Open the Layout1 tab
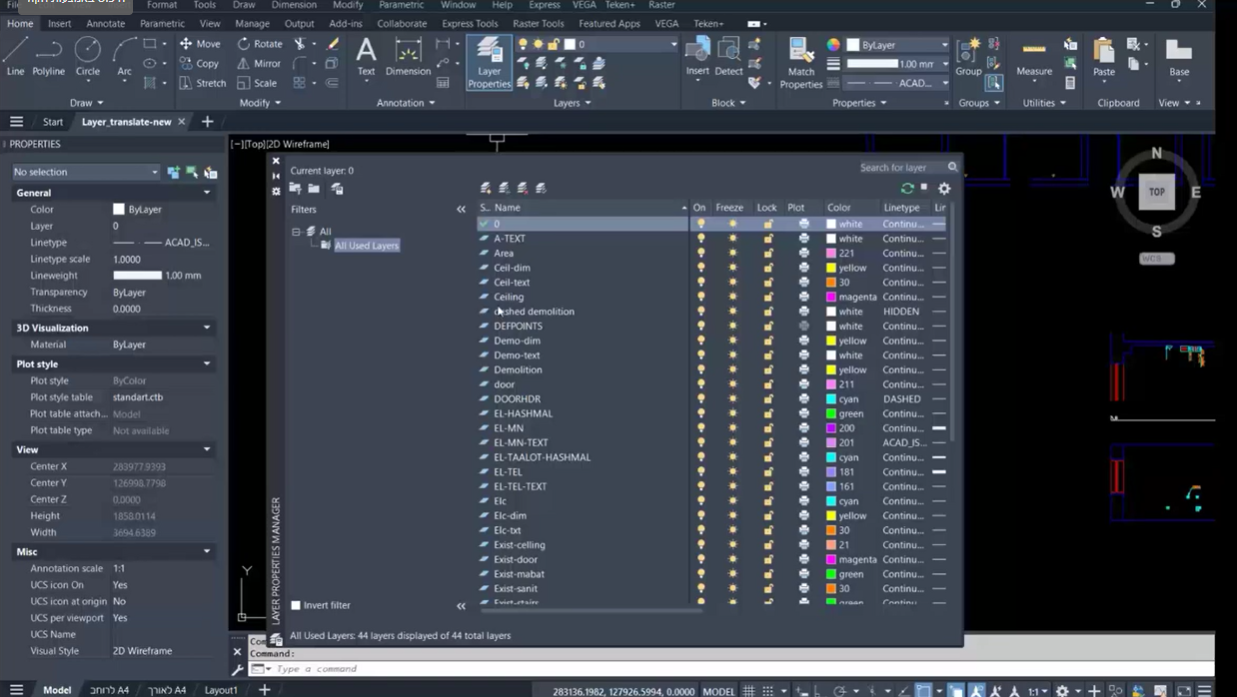Screen dimensions: 1237x697 [x=221, y=689]
